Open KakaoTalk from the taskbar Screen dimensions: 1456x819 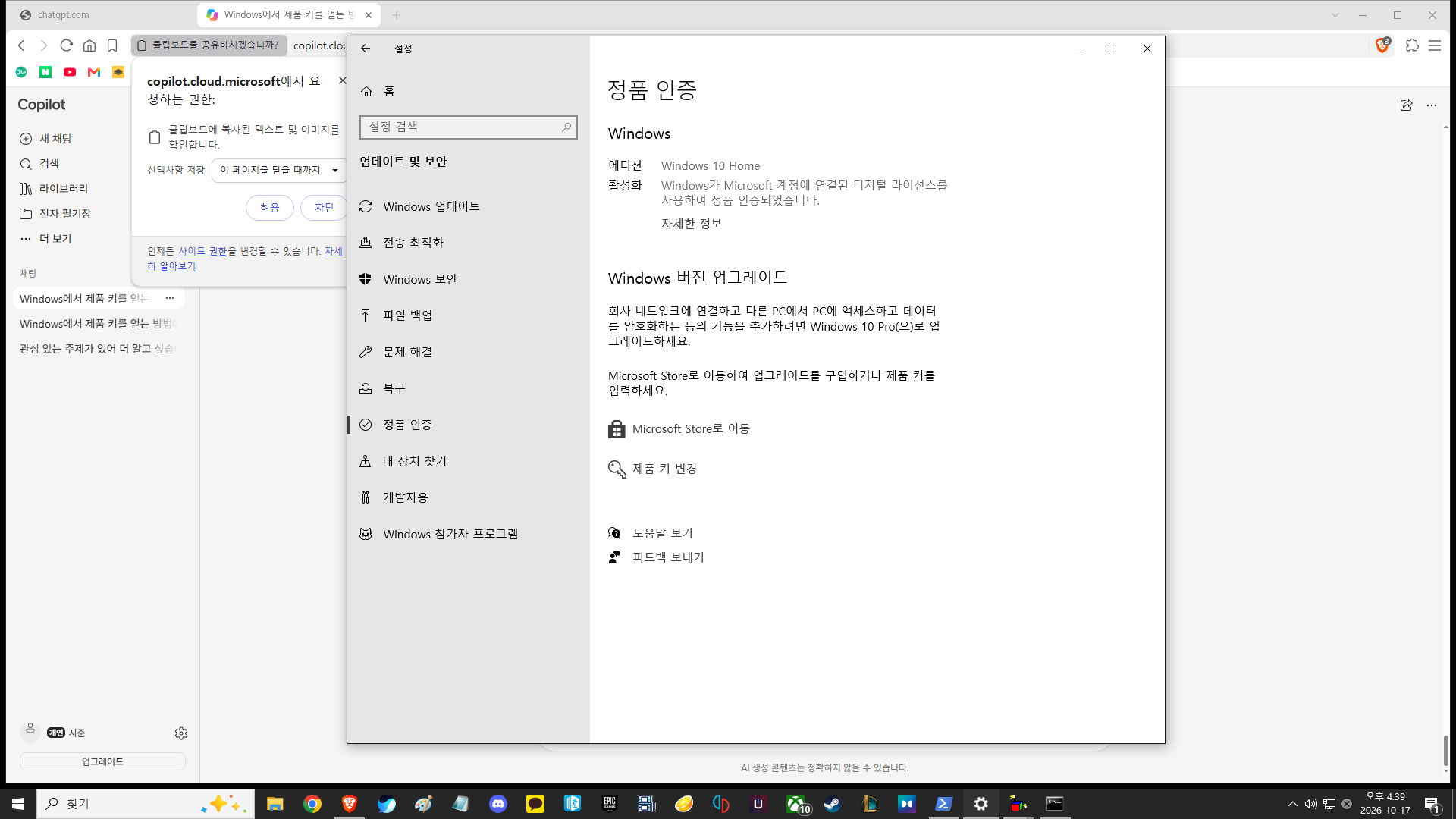[535, 804]
